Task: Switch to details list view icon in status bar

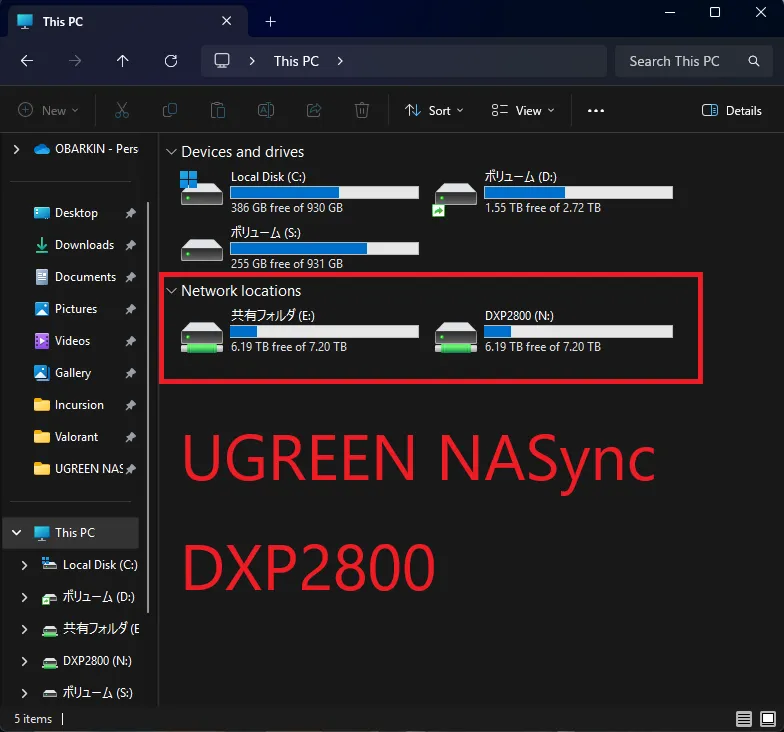Action: click(x=744, y=719)
